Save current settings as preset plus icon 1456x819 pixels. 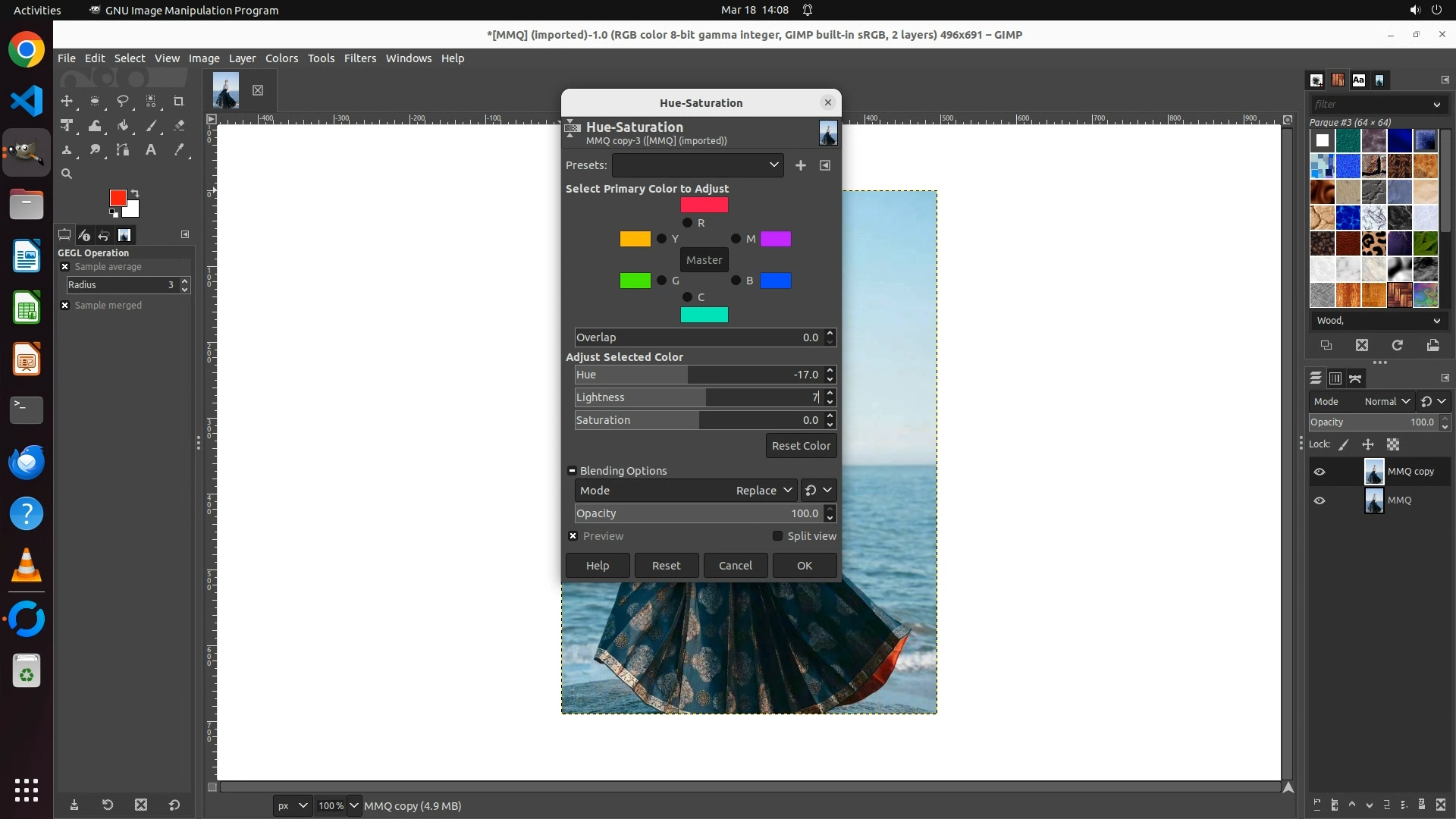click(800, 165)
